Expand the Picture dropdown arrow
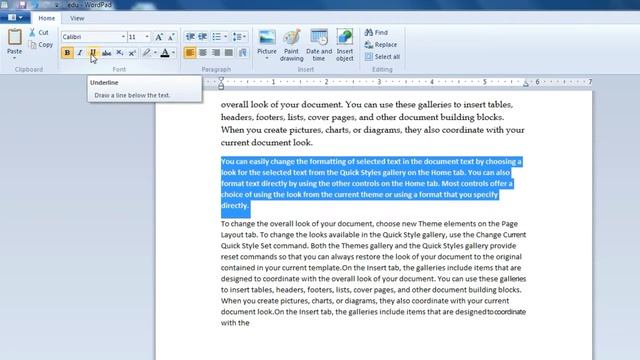Image resolution: width=640 pixels, height=360 pixels. (267, 58)
